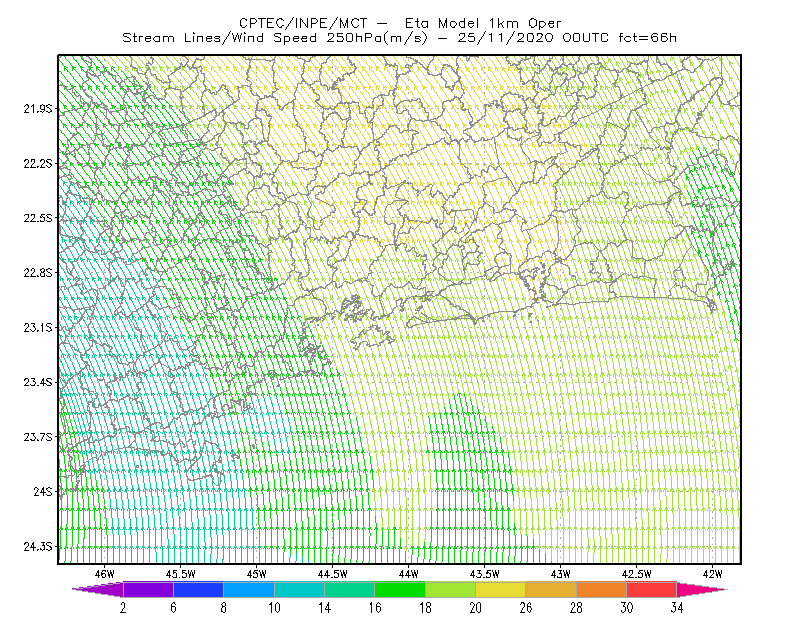The image size is (800, 618).
Task: Pick the orange swatch between 28 and 30
Action: click(602, 589)
